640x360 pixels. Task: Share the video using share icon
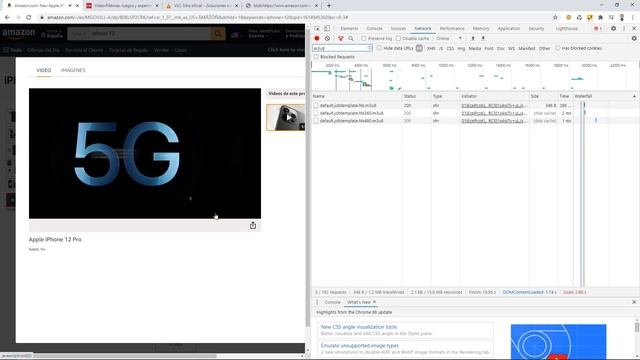point(253,225)
